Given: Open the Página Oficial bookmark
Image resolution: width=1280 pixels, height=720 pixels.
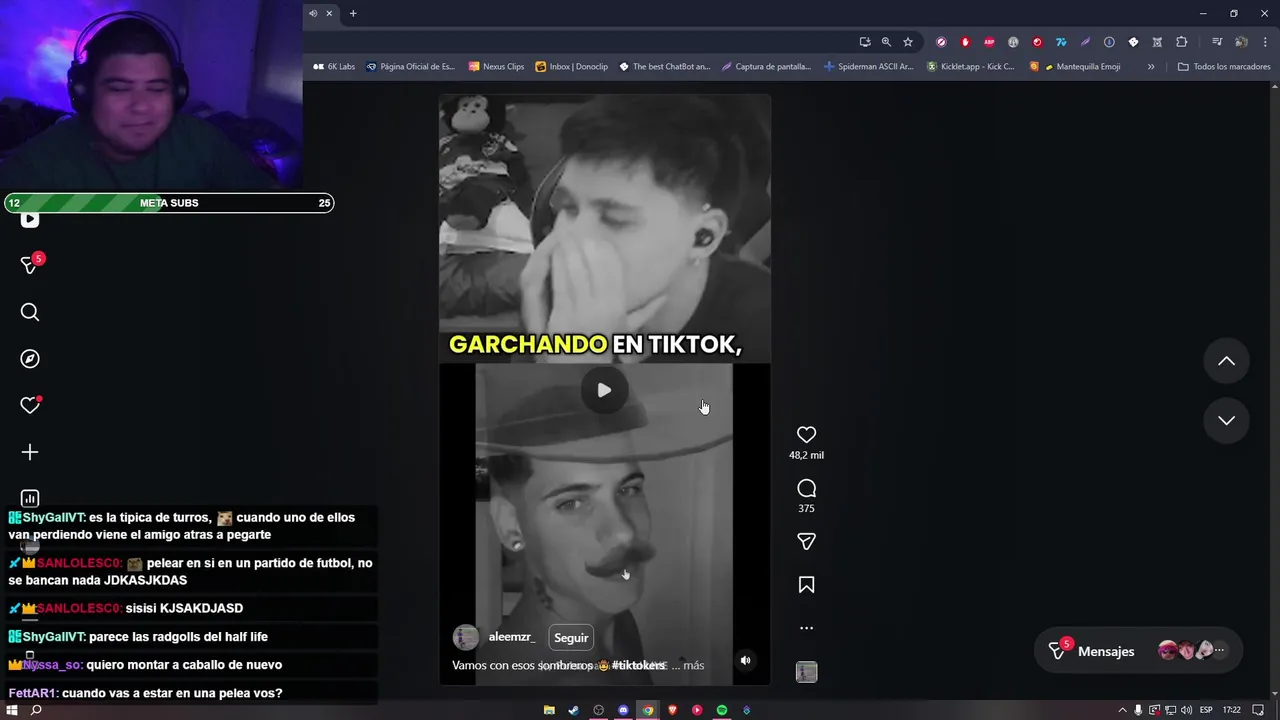Looking at the screenshot, I should pos(410,67).
